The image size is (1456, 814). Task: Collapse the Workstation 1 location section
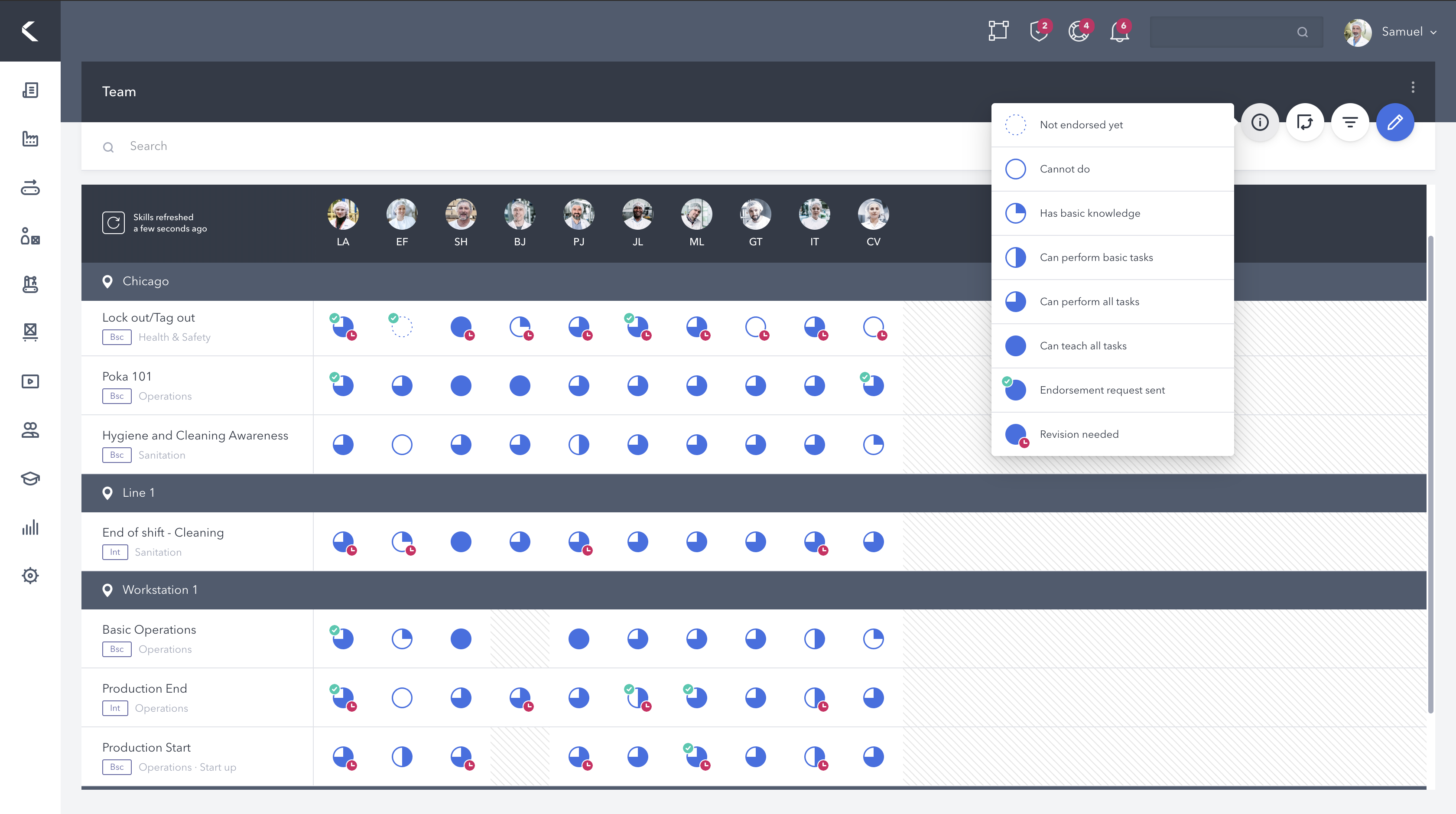[754, 590]
